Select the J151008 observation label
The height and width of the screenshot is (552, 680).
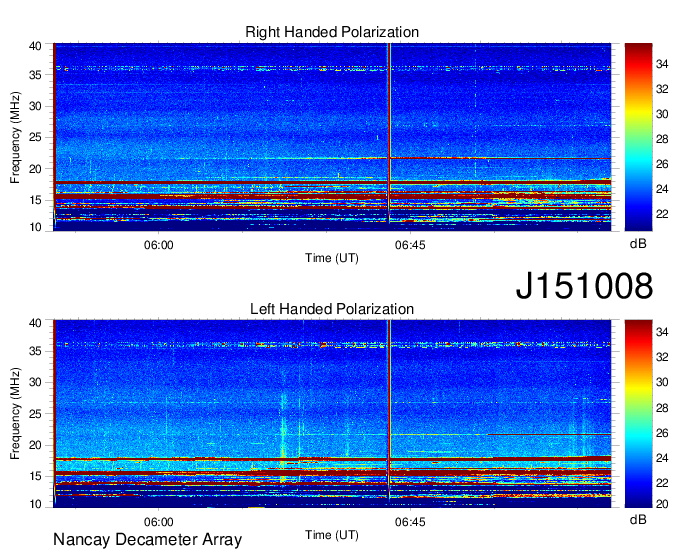(584, 286)
